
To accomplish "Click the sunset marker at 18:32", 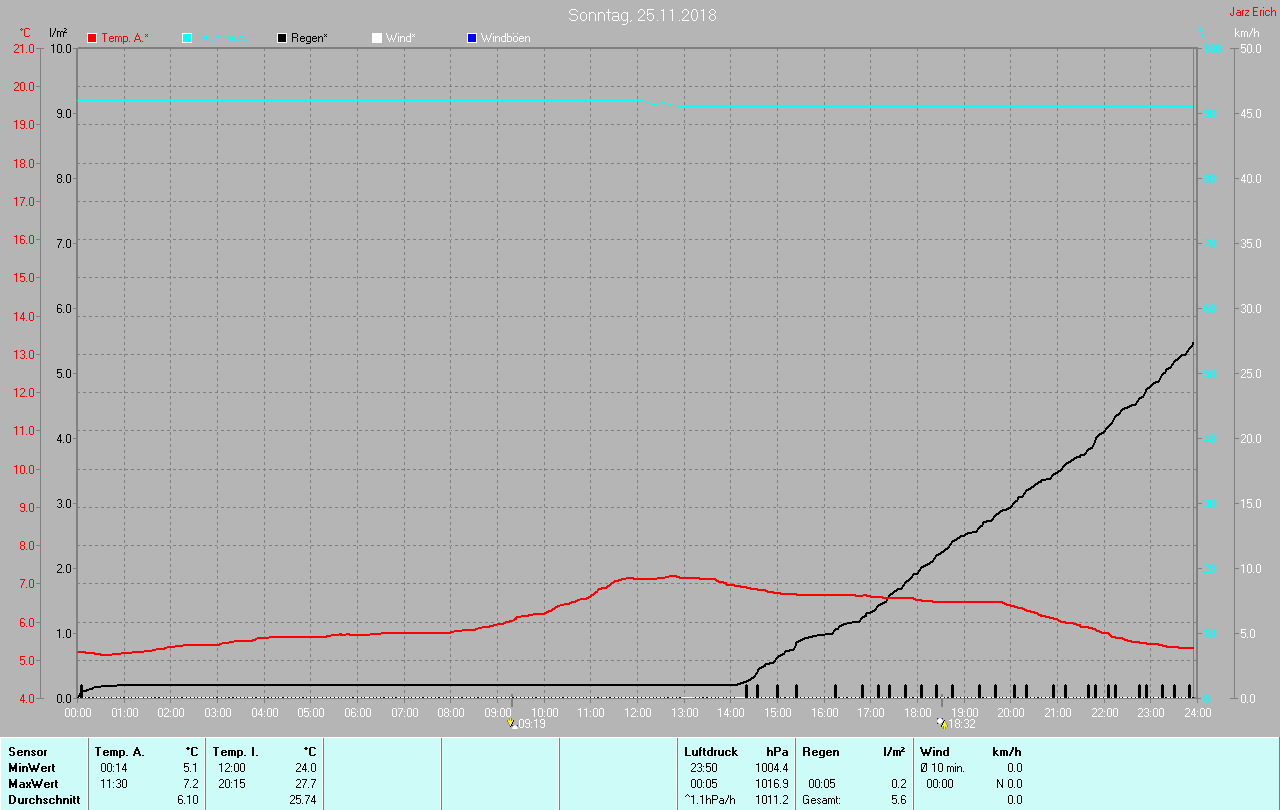I will coord(941,722).
